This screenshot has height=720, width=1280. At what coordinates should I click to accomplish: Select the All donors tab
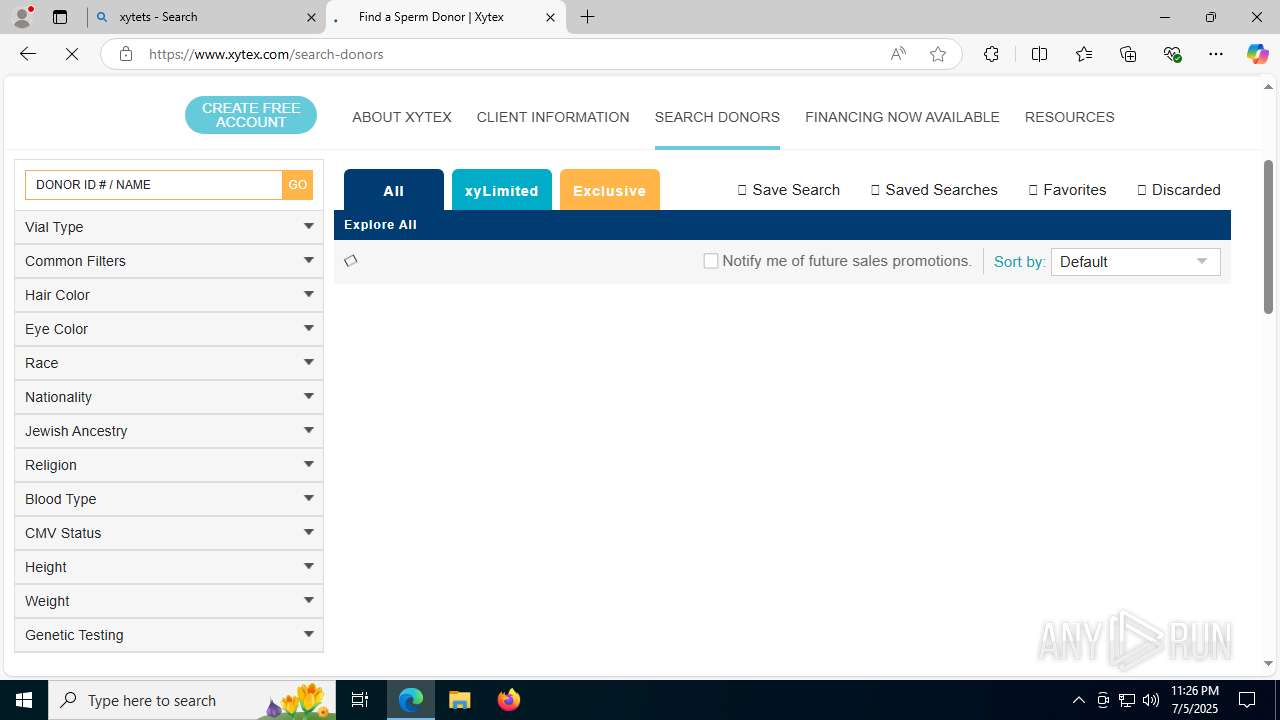[394, 190]
